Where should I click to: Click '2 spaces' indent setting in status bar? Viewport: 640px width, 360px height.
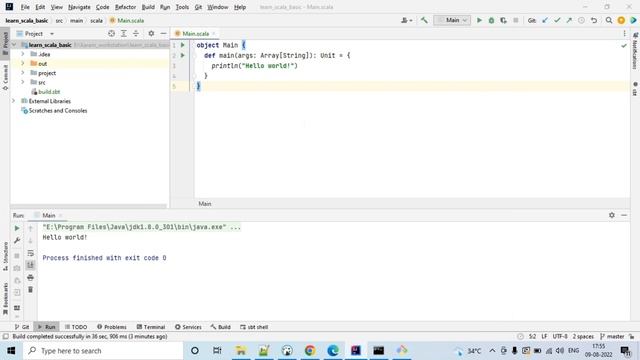pyautogui.click(x=583, y=336)
